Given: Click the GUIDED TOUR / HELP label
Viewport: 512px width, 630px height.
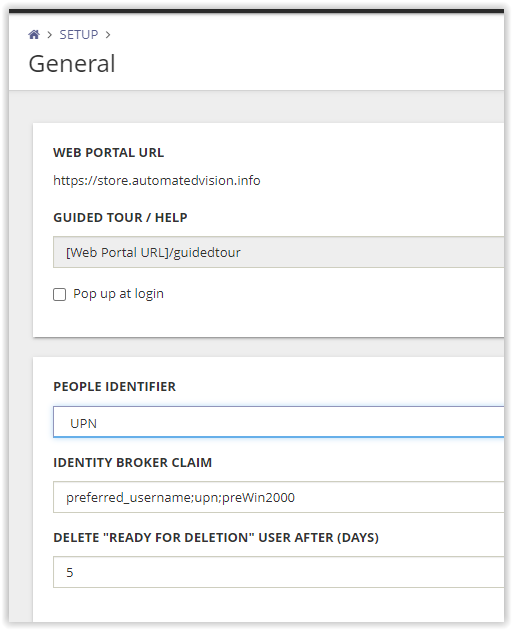Looking at the screenshot, I should 120,217.
